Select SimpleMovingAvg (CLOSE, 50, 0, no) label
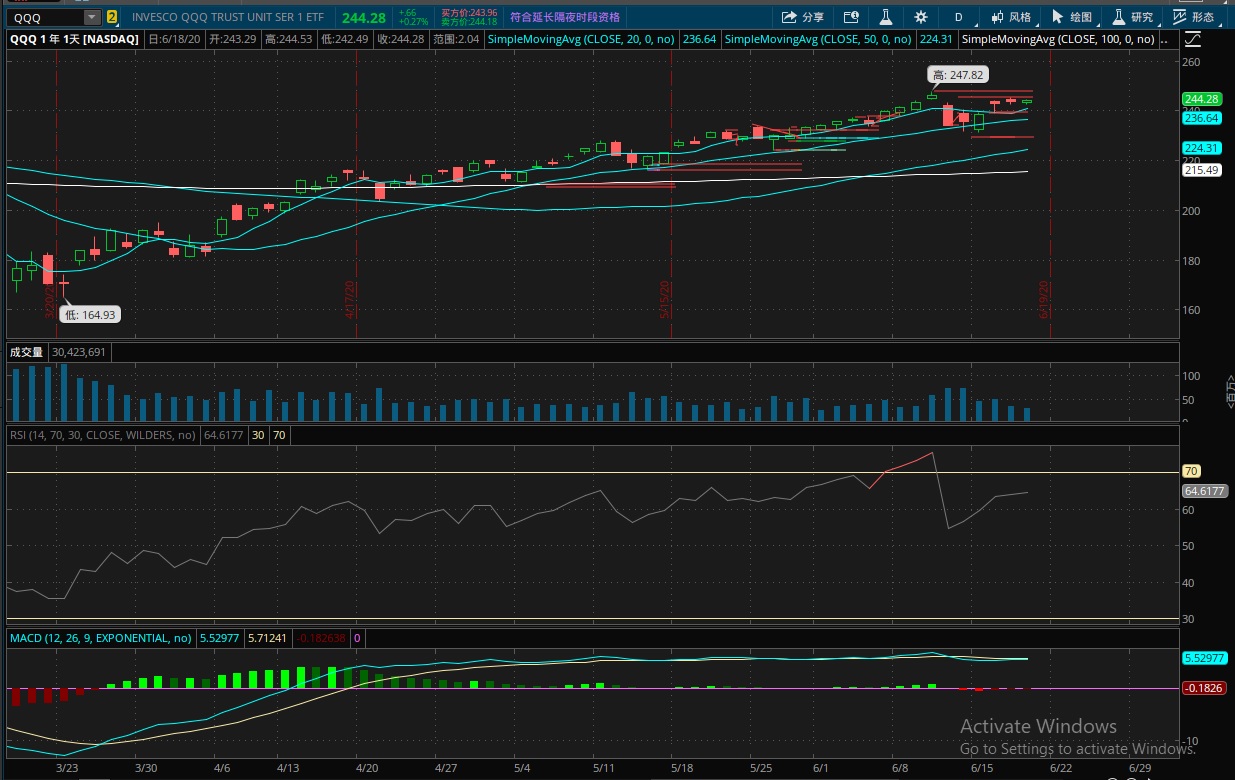The height and width of the screenshot is (780, 1235). pos(818,39)
